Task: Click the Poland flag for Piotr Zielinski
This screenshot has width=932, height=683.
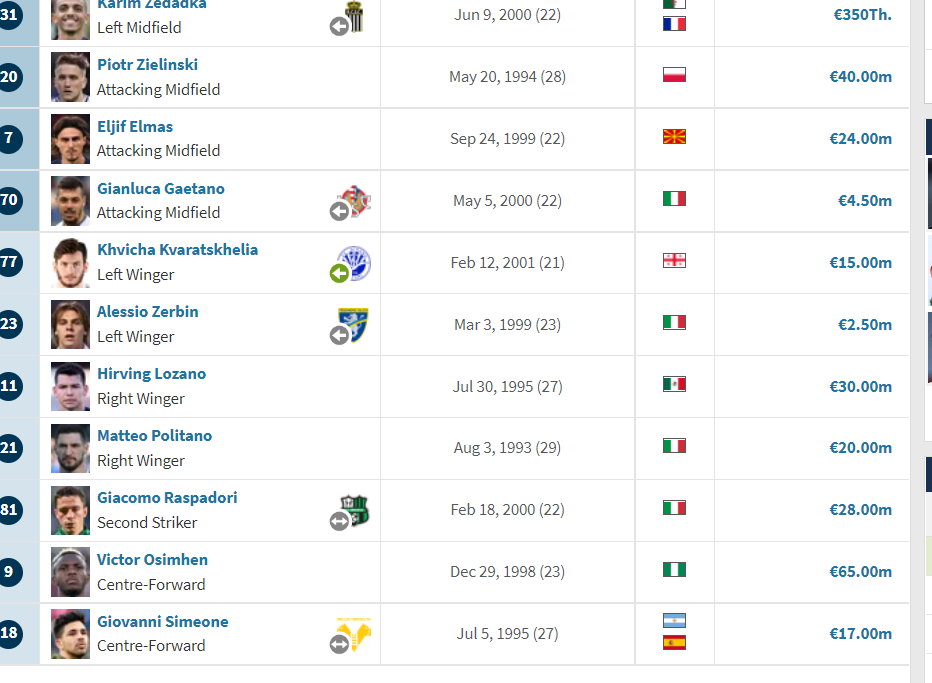Action: click(x=674, y=75)
